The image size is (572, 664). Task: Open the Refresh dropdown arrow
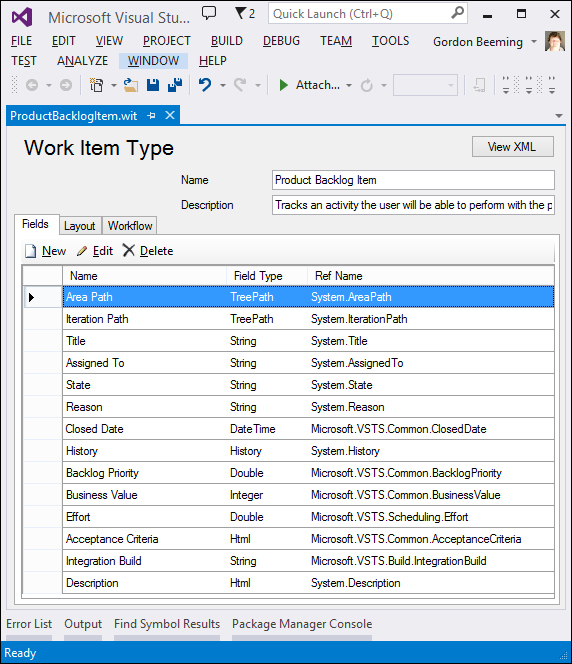[384, 86]
